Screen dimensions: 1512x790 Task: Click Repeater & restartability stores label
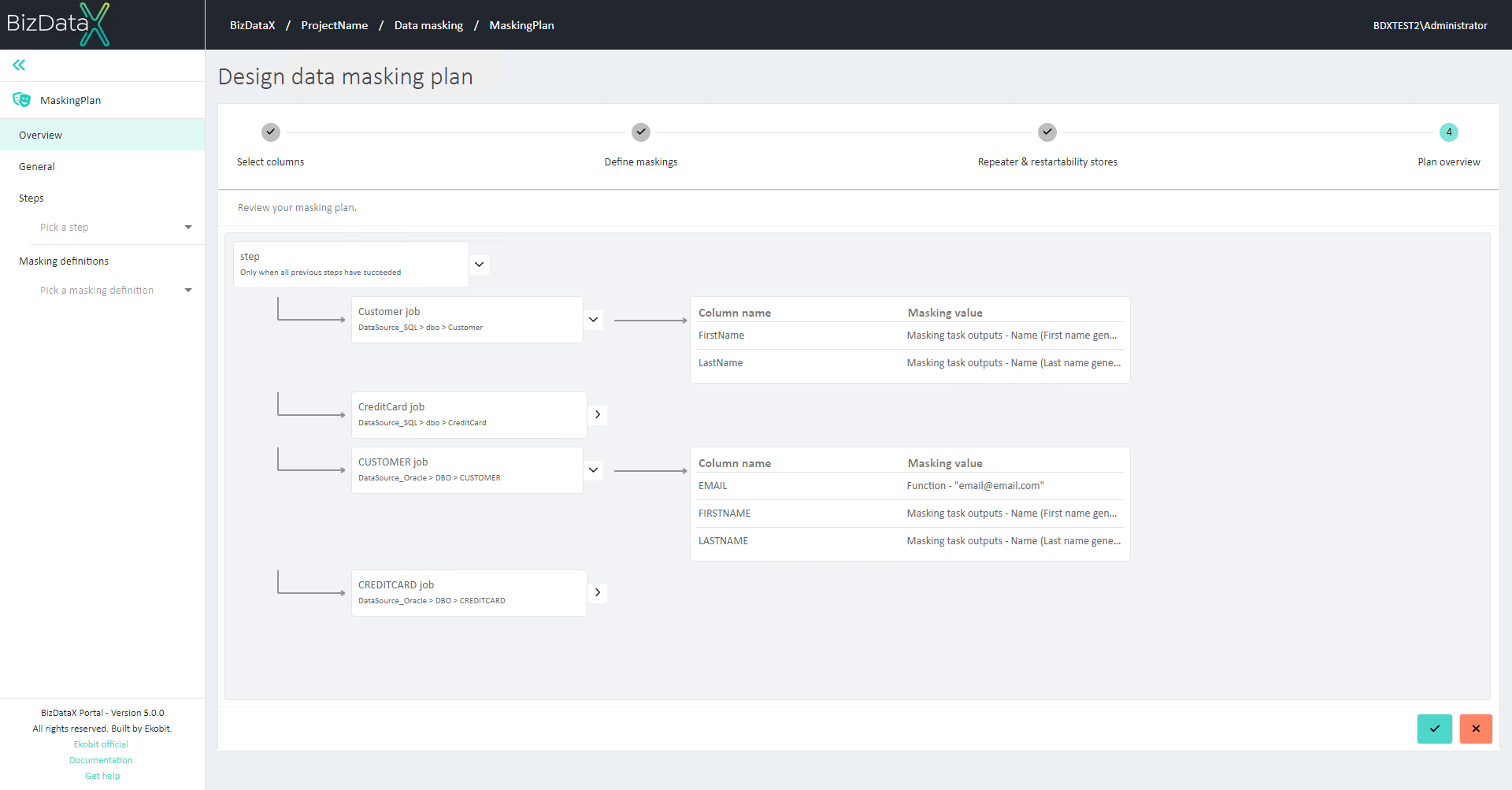1047,162
